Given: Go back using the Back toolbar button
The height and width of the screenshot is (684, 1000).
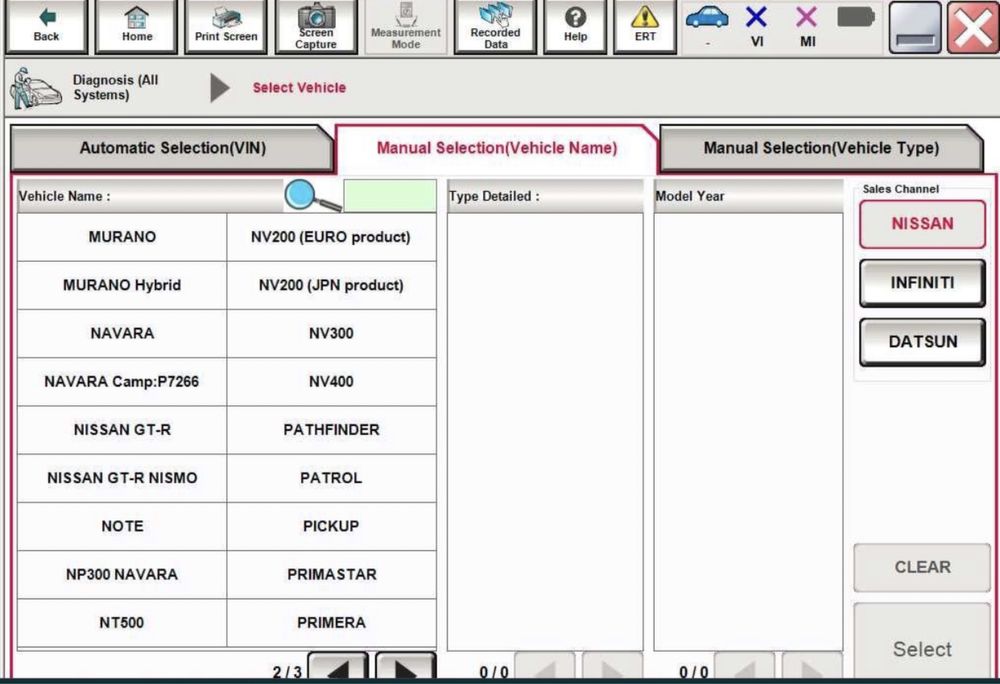Looking at the screenshot, I should [46, 25].
